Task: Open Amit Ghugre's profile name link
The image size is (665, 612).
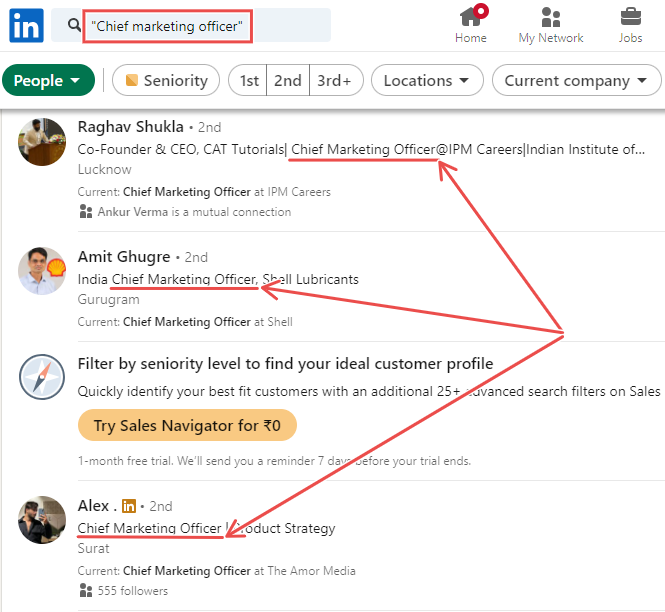Action: click(124, 257)
